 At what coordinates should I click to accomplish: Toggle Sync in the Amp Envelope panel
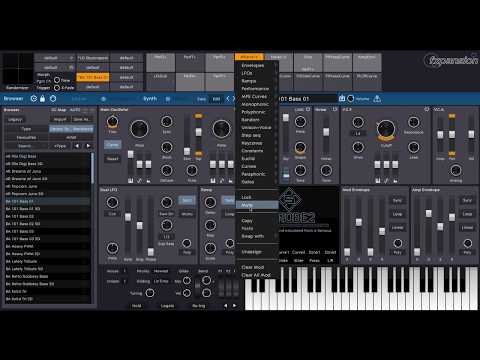(x=467, y=200)
